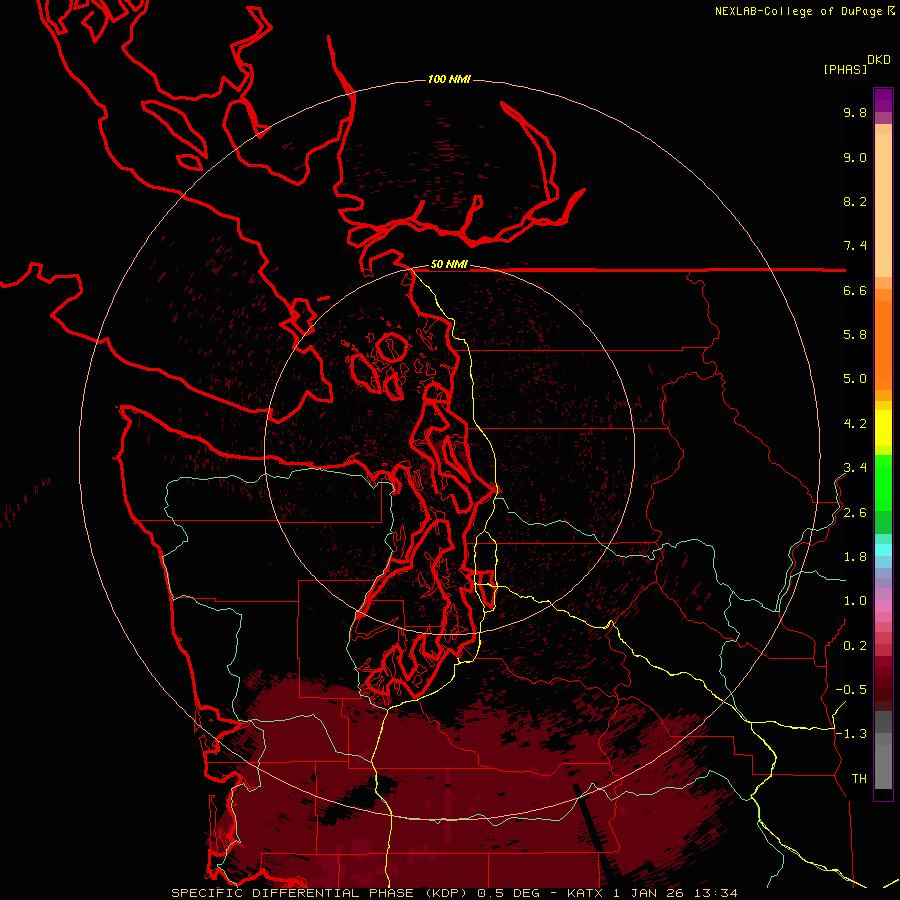Click the 6.6 scale value
This screenshot has width=900, height=900.
[x=855, y=290]
